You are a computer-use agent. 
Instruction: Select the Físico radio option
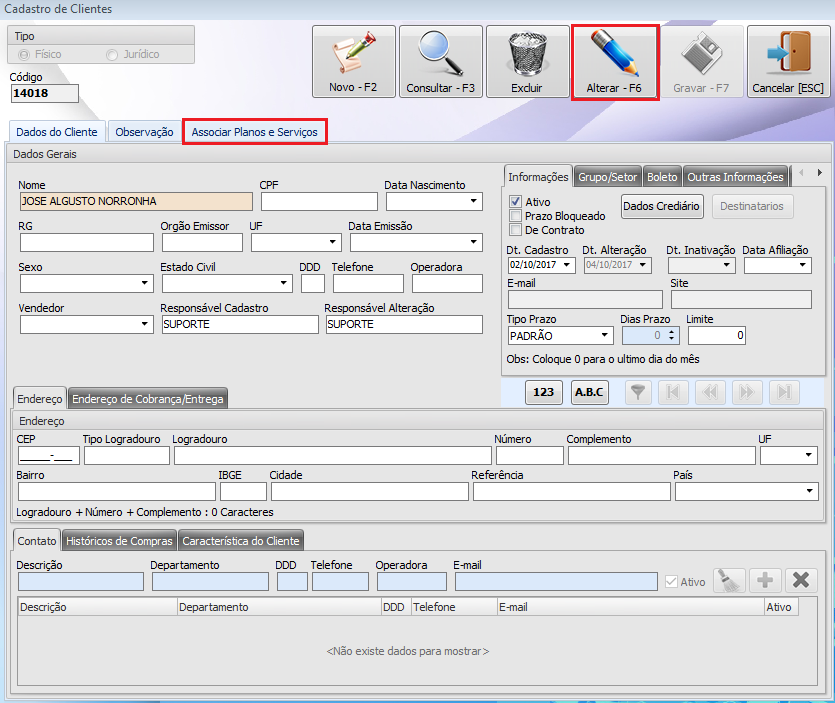point(24,54)
